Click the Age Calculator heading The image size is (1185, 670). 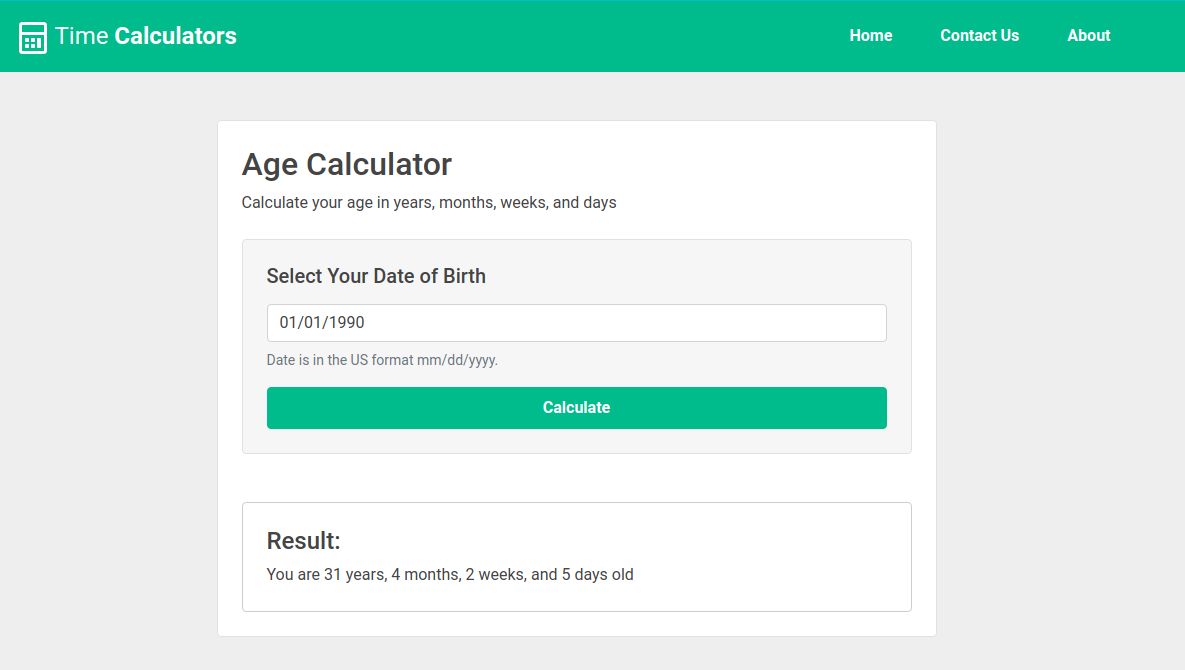point(347,164)
